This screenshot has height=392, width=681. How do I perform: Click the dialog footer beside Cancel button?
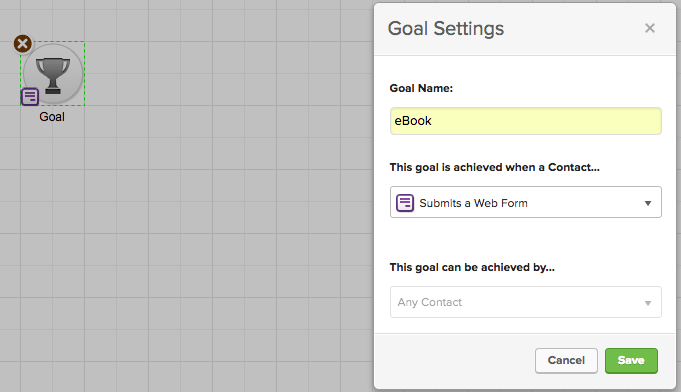454,361
